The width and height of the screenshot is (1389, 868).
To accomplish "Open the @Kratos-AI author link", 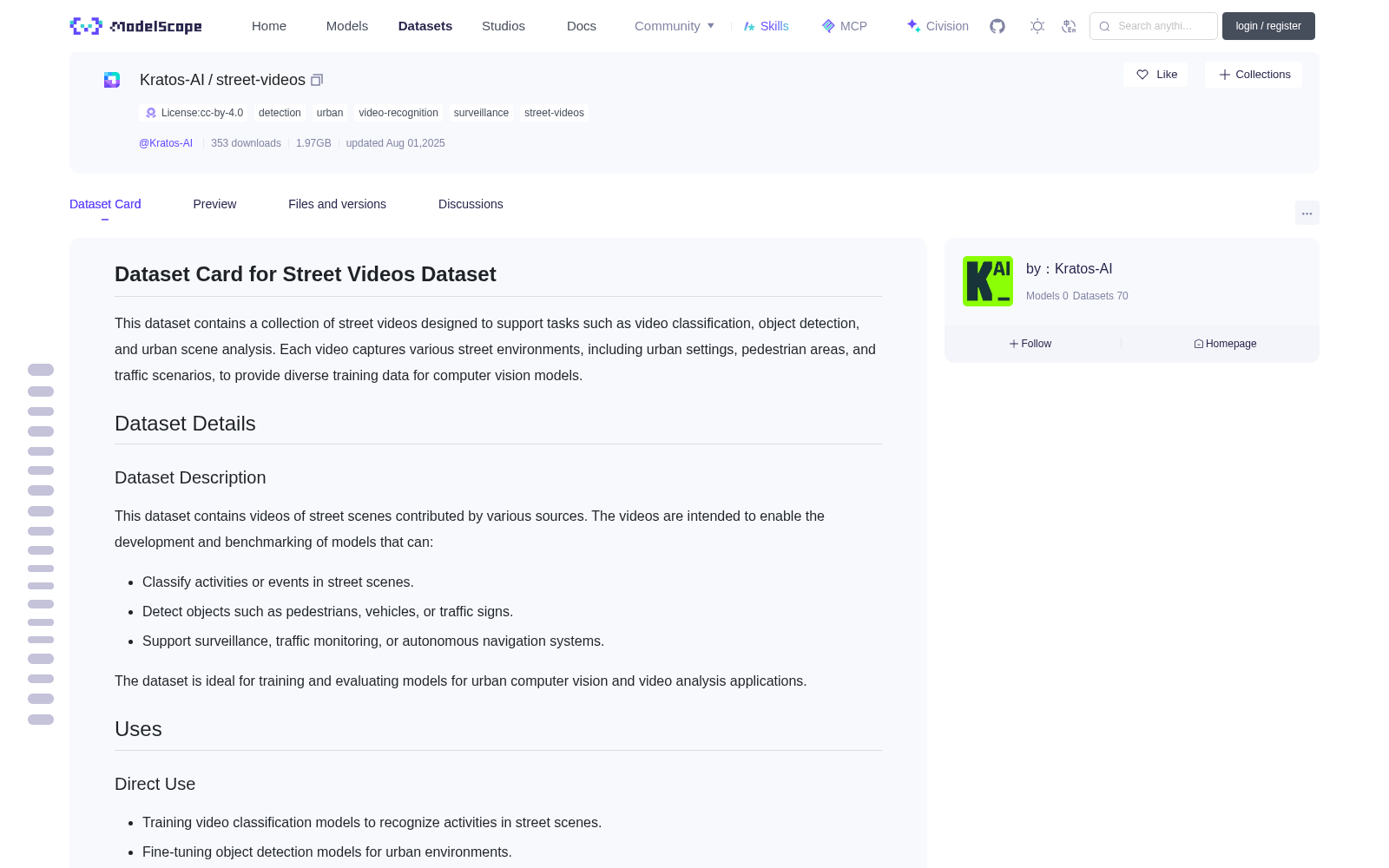I will pos(166,143).
